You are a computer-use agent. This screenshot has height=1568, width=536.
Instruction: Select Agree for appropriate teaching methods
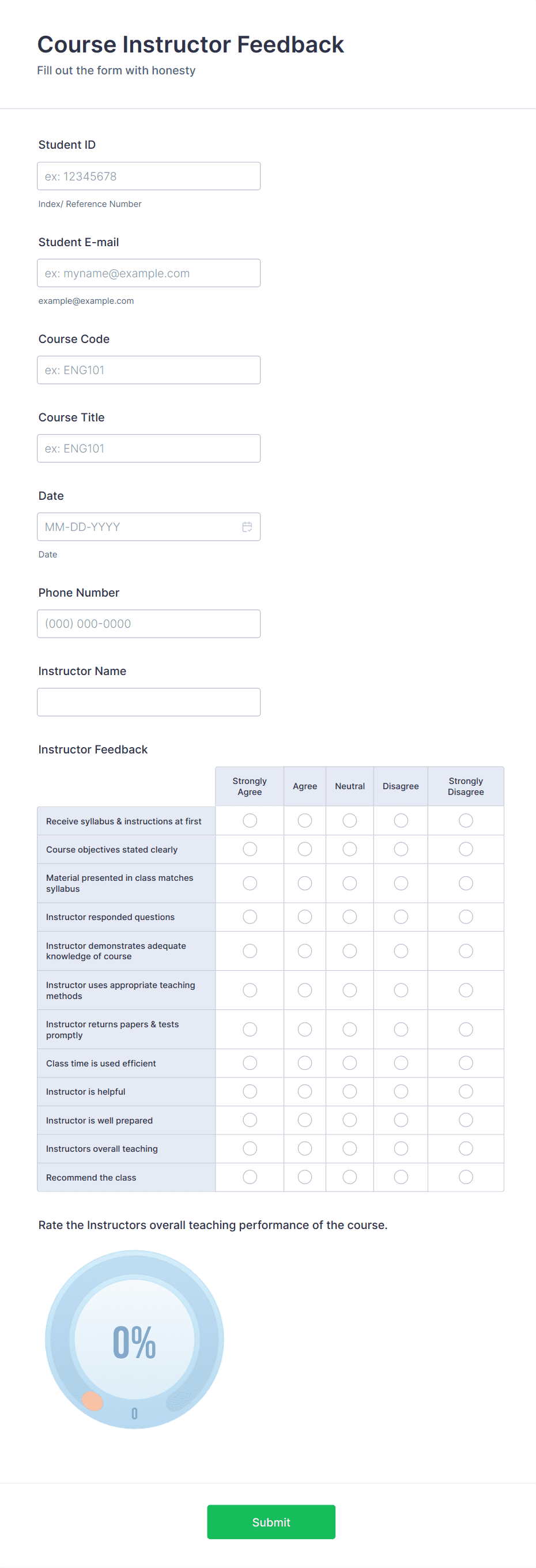[x=305, y=990]
